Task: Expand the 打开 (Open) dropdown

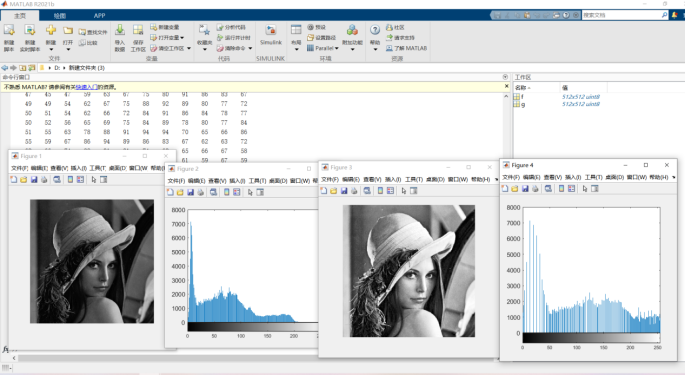Action: (x=68, y=49)
